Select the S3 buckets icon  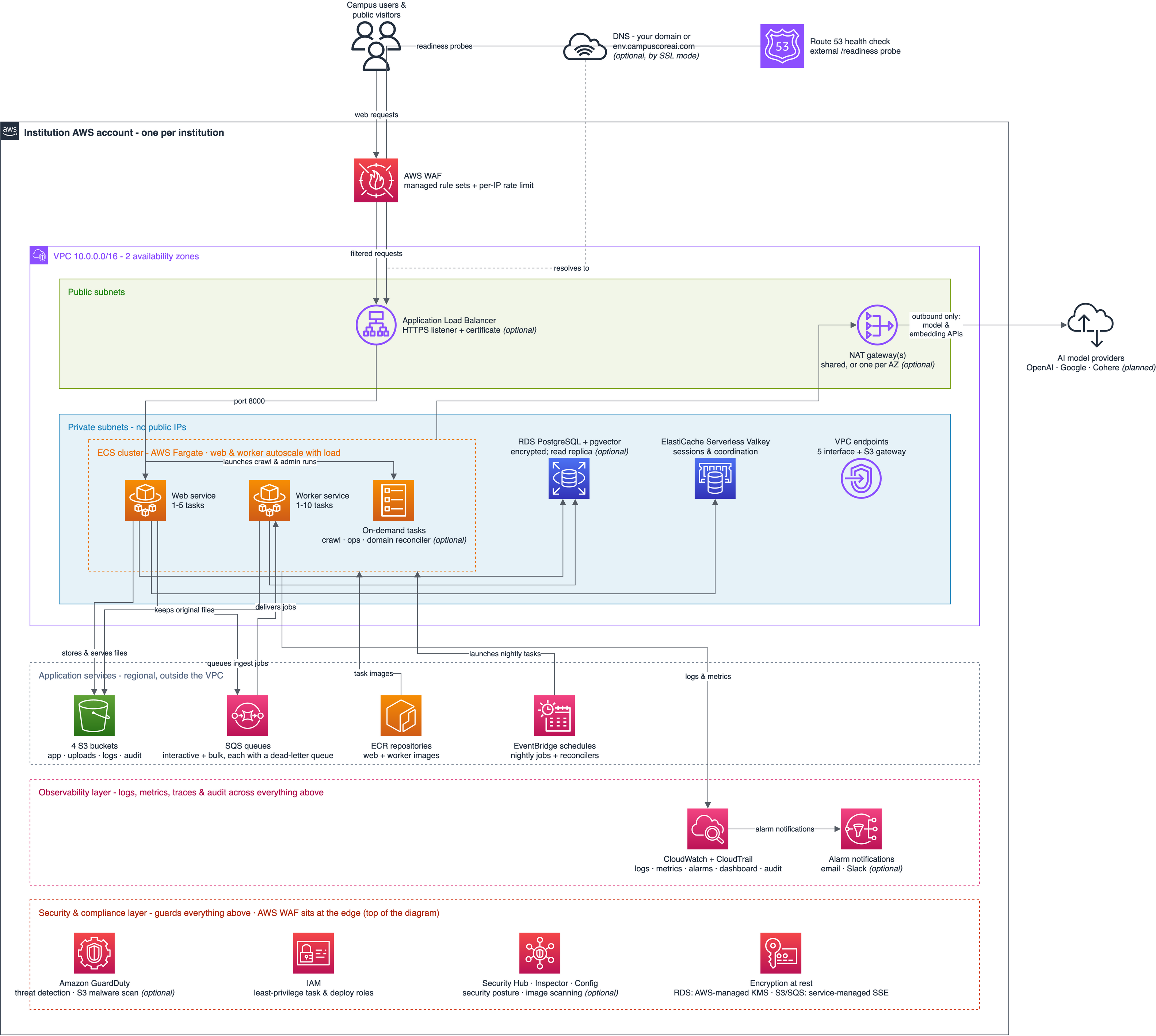pos(94,715)
